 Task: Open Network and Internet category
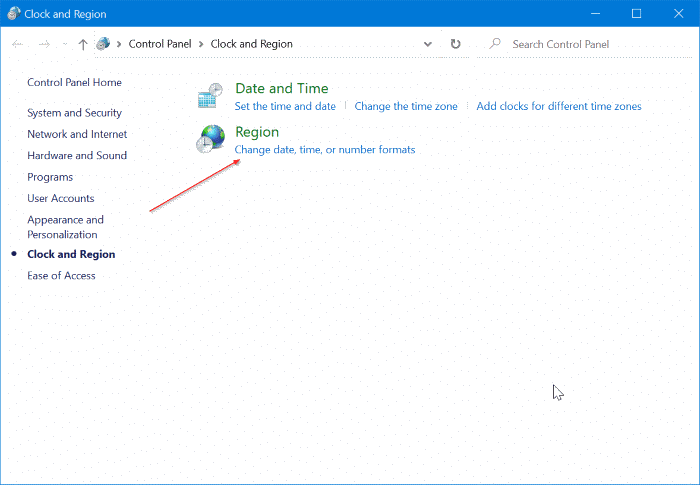click(77, 134)
